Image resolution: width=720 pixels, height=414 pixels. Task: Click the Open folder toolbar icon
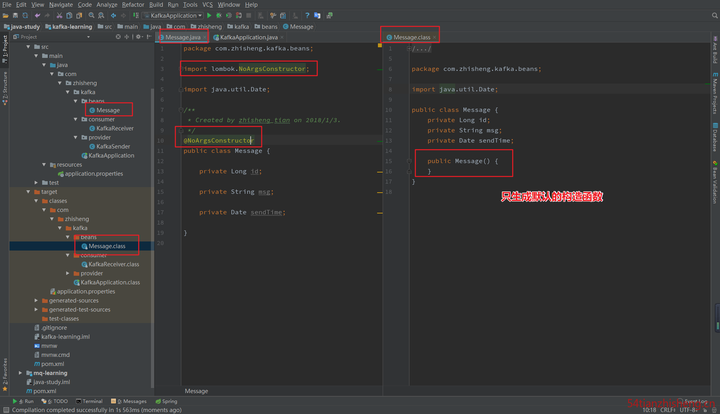[x=6, y=16]
